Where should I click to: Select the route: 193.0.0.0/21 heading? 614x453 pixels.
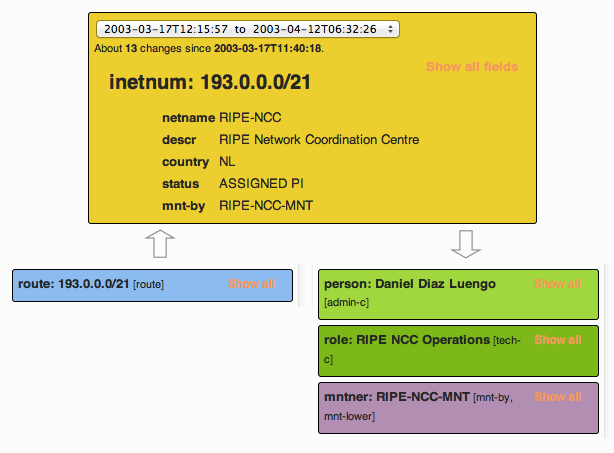click(74, 284)
